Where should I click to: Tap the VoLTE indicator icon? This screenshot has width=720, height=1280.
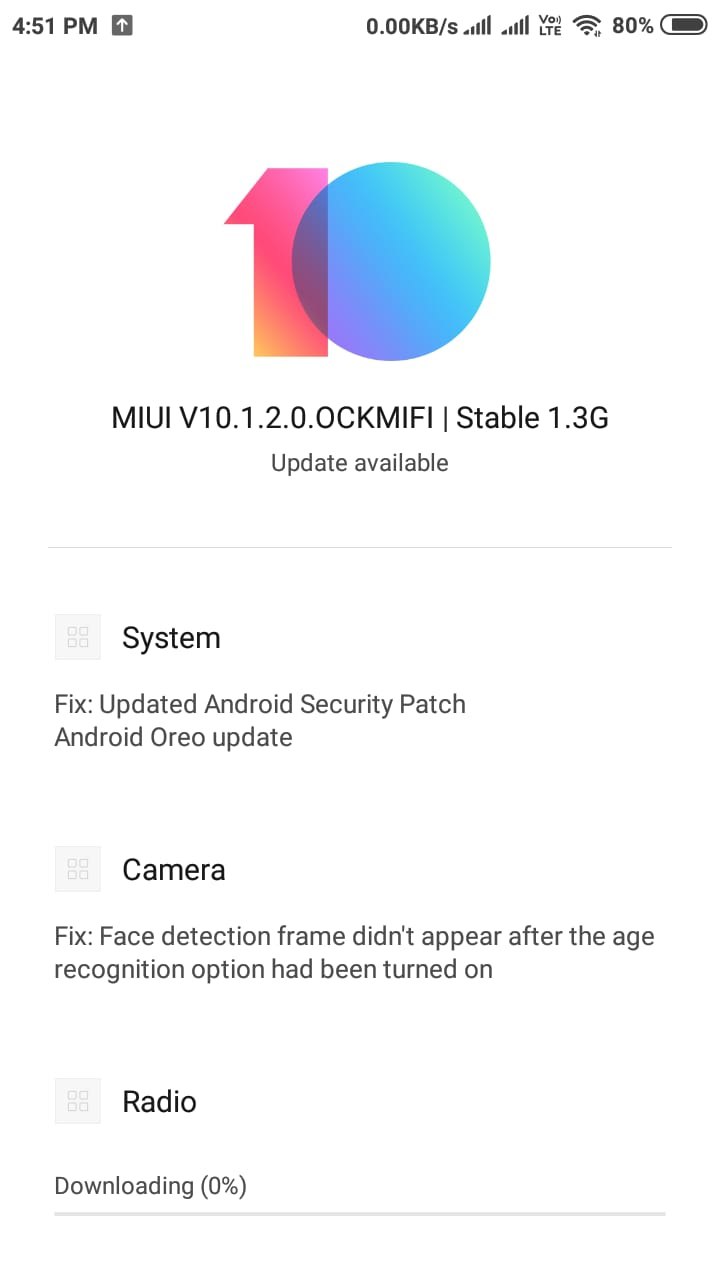[551, 26]
